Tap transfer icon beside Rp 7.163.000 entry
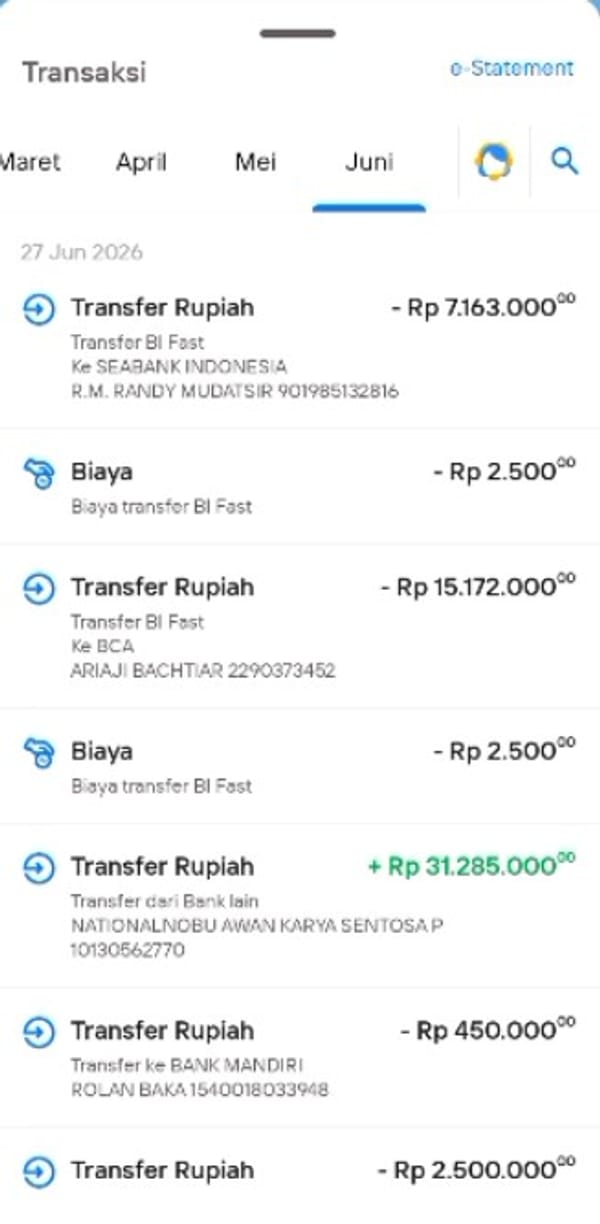This screenshot has height=1224, width=600. (38, 309)
